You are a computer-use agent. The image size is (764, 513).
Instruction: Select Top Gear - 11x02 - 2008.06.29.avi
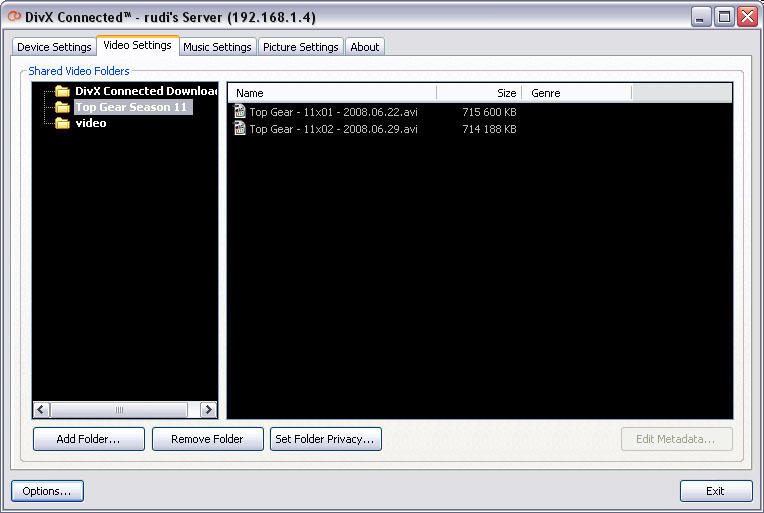coord(333,129)
